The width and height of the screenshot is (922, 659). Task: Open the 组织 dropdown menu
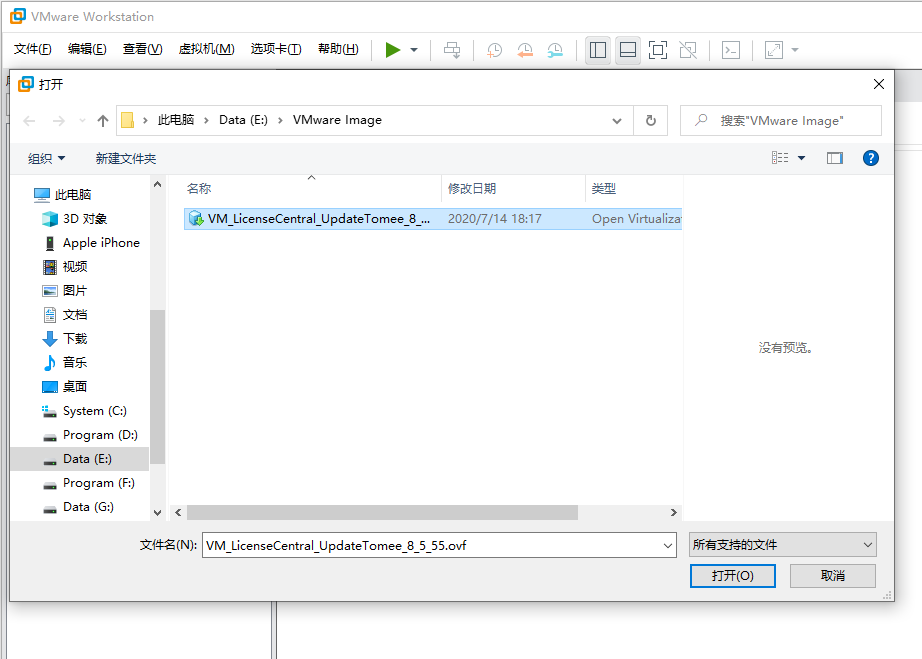coord(46,159)
